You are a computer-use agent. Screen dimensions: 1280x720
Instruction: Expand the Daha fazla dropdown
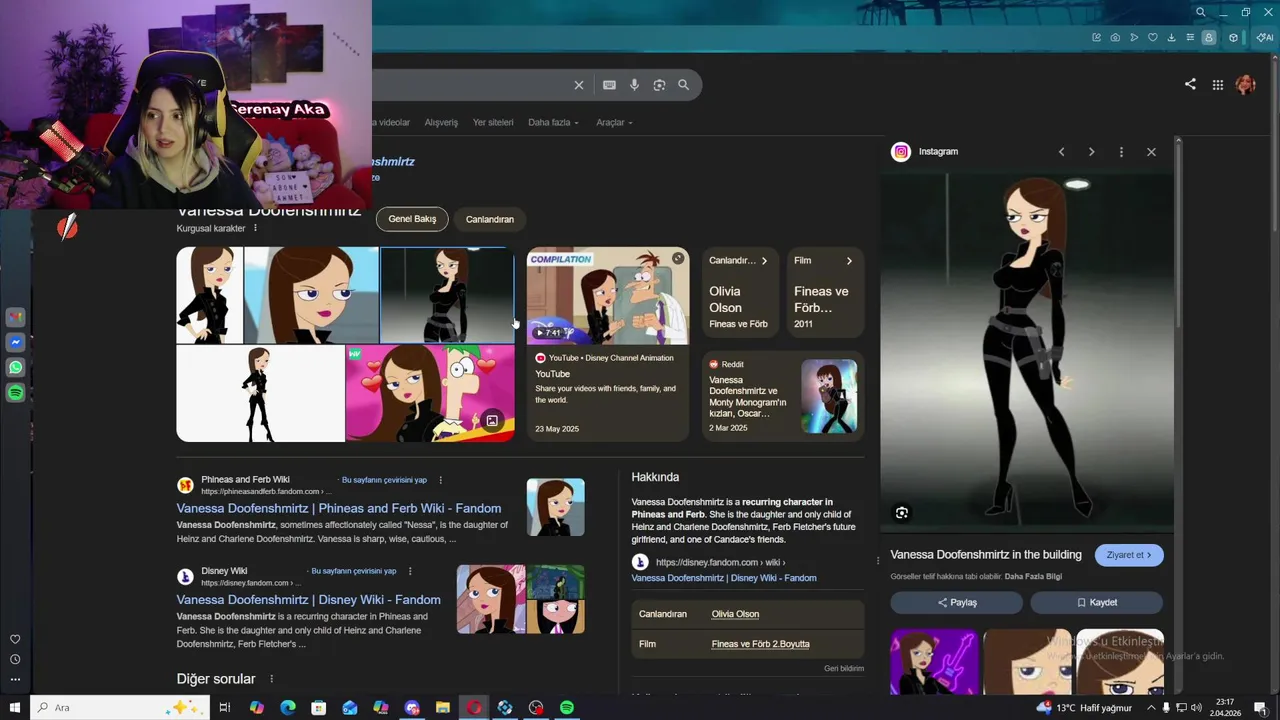pos(553,122)
